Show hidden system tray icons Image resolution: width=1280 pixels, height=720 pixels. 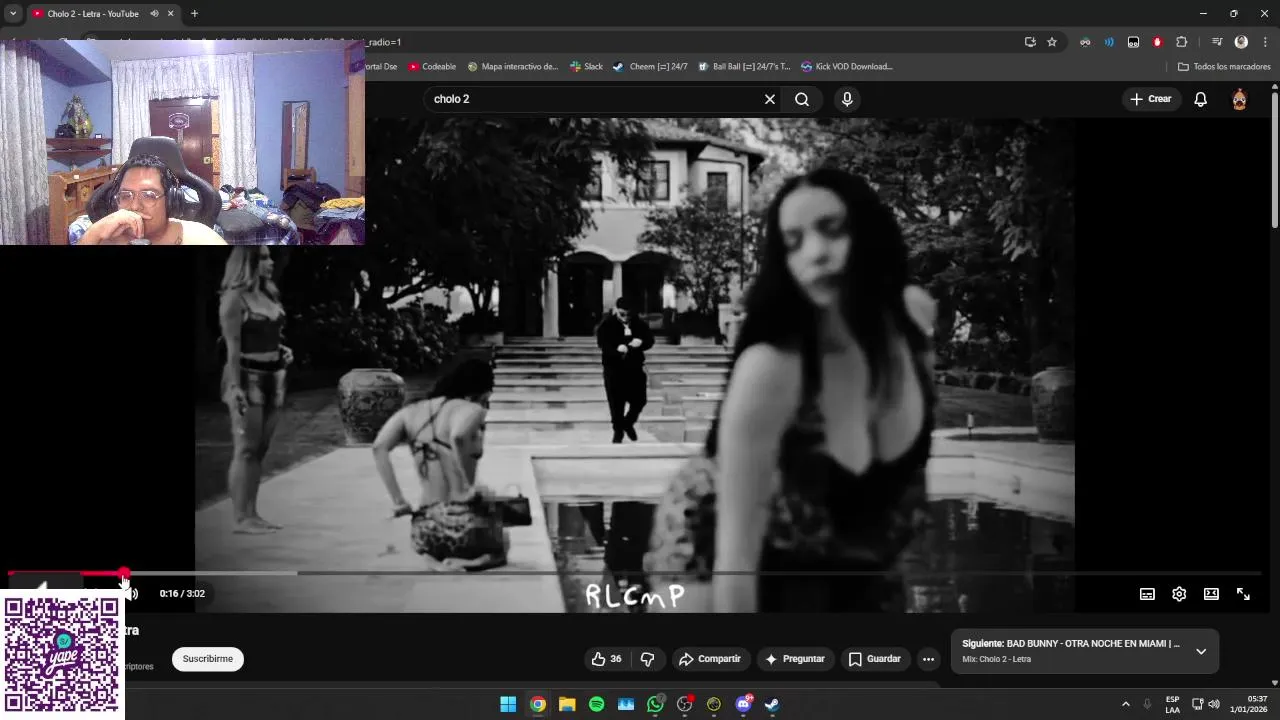[1125, 704]
